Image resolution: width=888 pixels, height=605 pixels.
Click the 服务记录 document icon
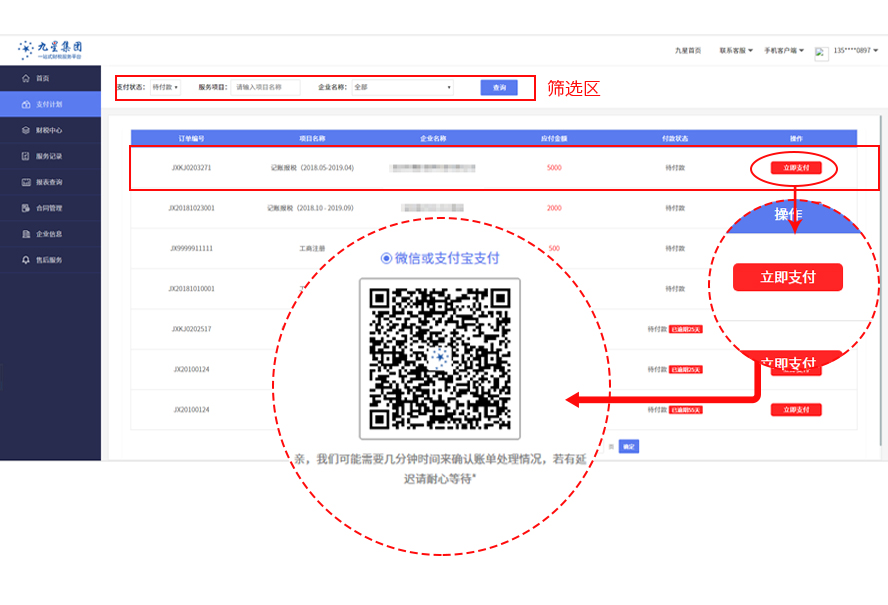click(25, 156)
